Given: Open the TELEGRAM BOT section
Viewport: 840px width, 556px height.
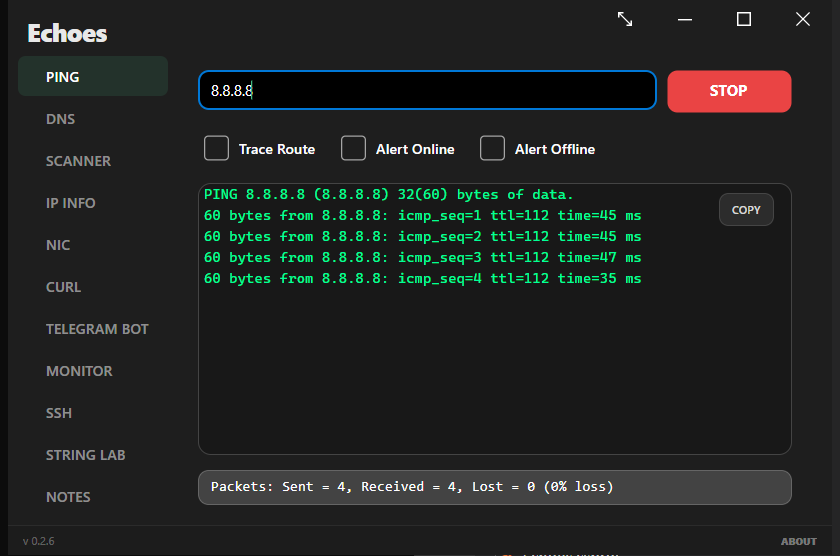Looking at the screenshot, I should coord(97,329).
